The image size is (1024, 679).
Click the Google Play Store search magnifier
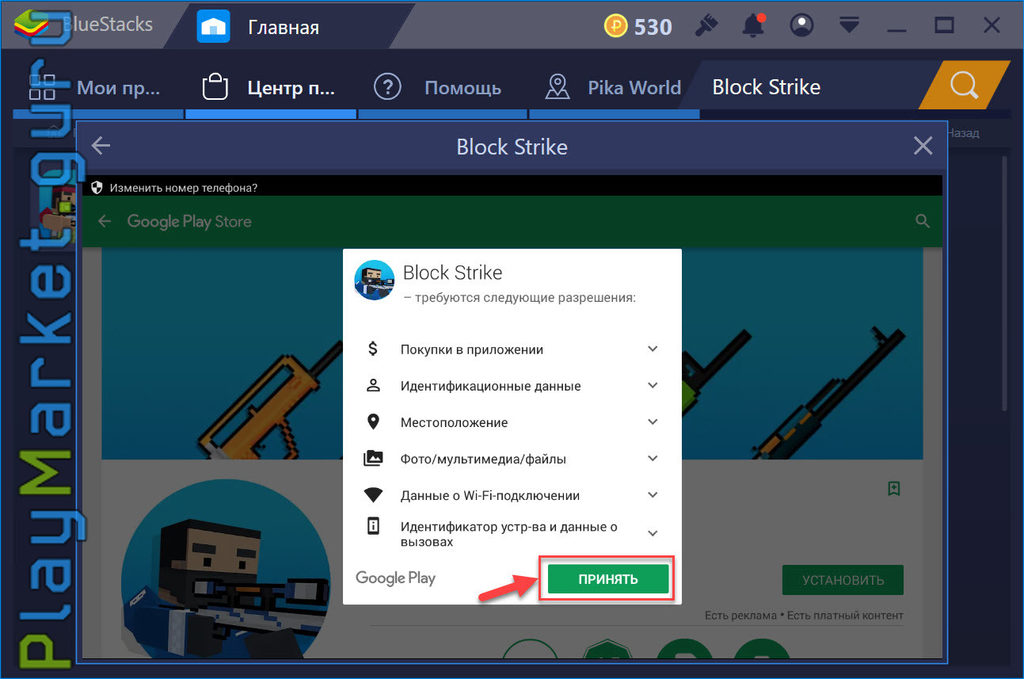(922, 221)
